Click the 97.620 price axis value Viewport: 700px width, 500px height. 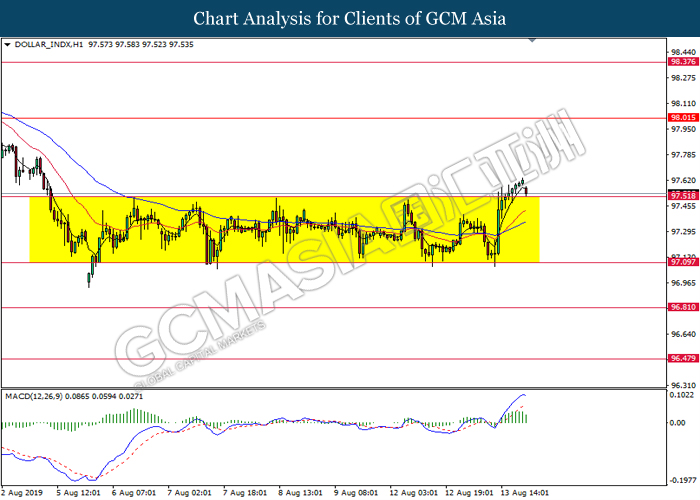pos(683,180)
